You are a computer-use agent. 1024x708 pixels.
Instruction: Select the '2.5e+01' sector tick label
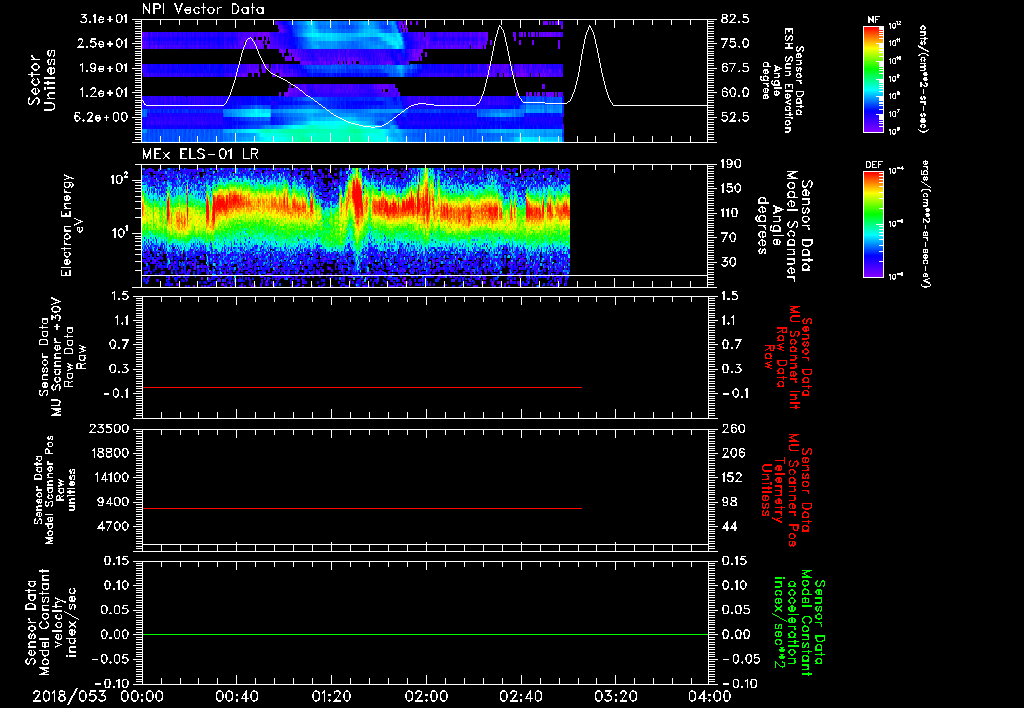[x=103, y=43]
